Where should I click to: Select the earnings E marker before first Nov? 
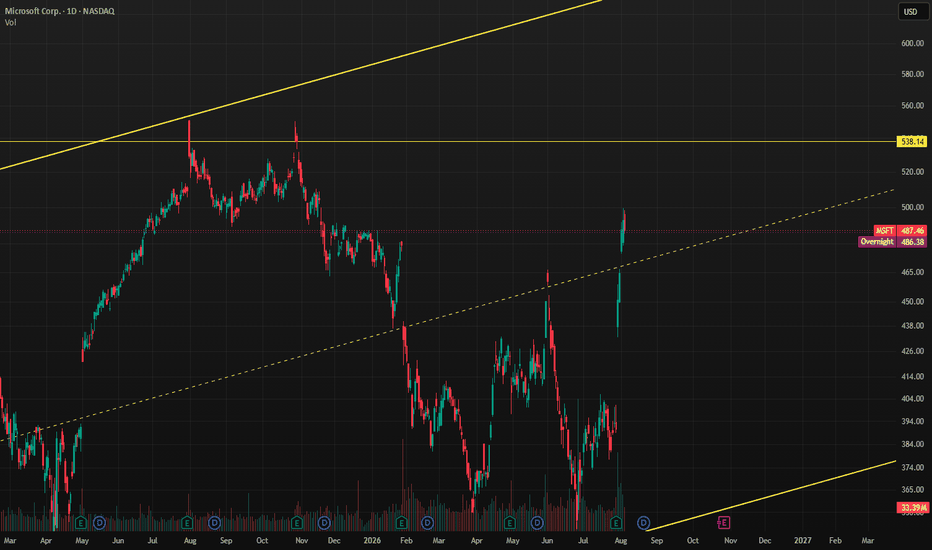(x=297, y=523)
